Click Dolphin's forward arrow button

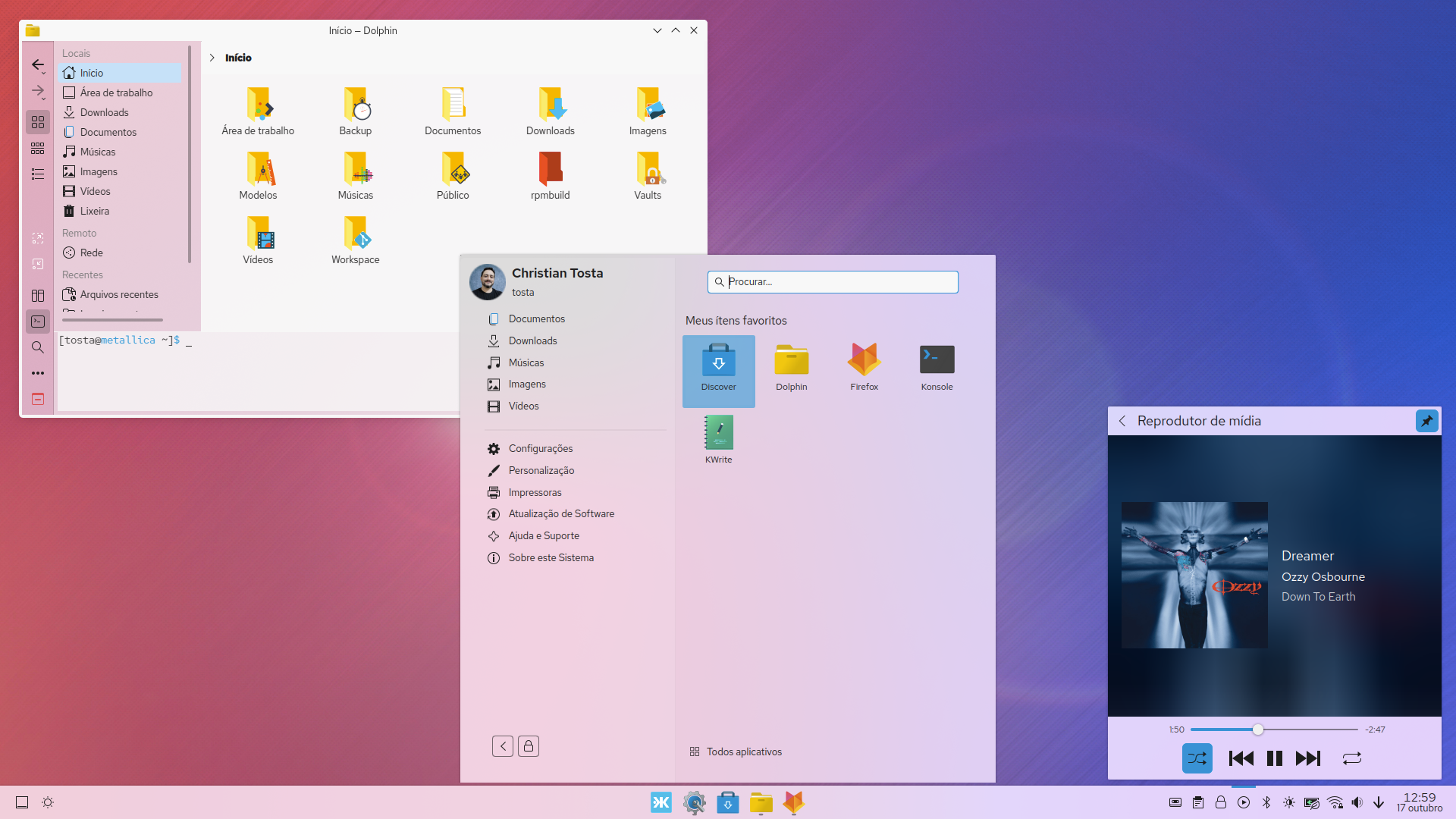(37, 91)
